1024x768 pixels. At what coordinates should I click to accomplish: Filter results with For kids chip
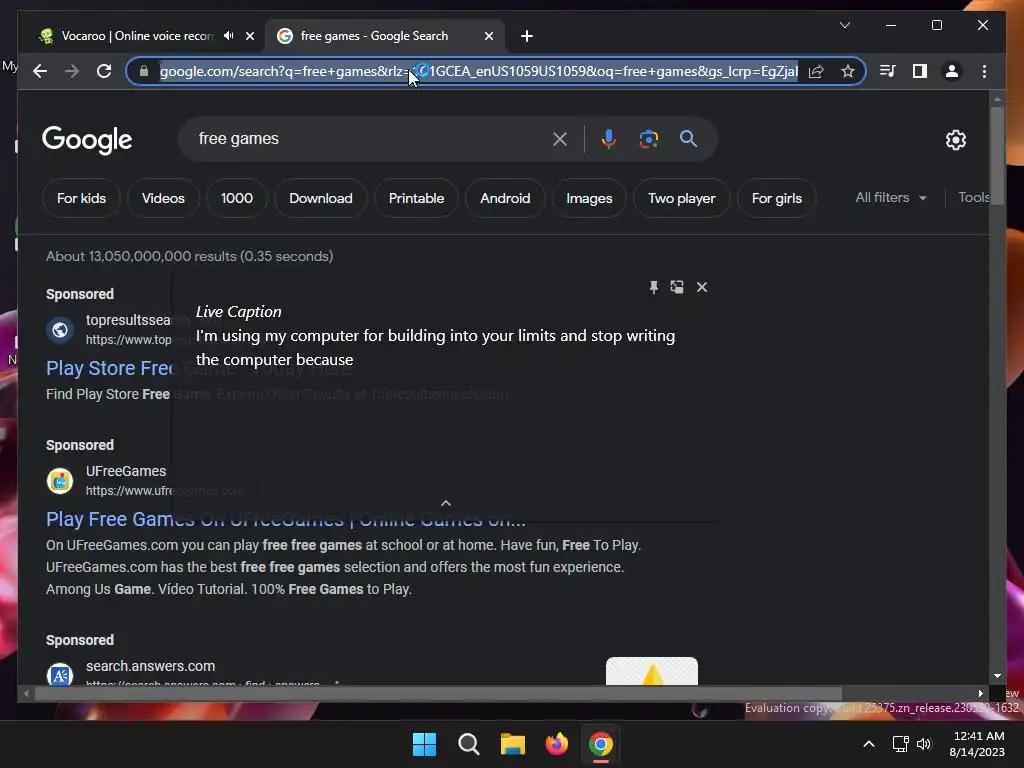point(81,198)
